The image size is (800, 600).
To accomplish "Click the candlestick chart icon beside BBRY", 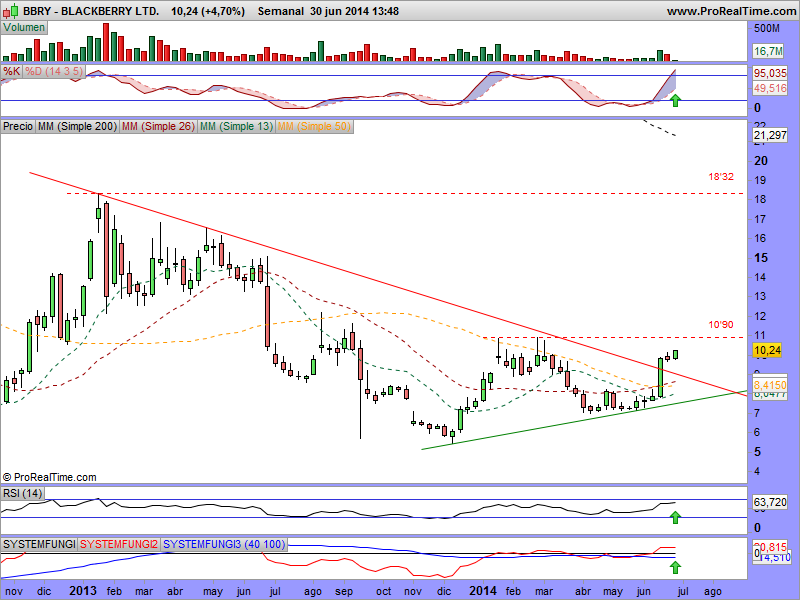I will 11,10.
